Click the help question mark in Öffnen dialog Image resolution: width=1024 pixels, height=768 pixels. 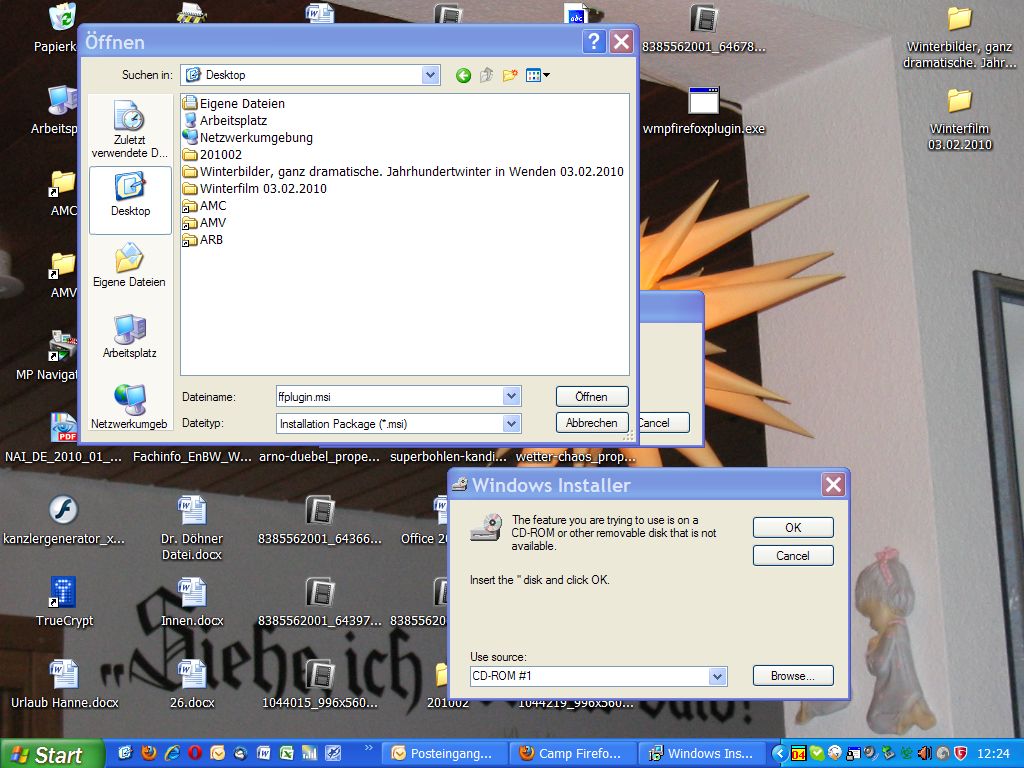(594, 42)
